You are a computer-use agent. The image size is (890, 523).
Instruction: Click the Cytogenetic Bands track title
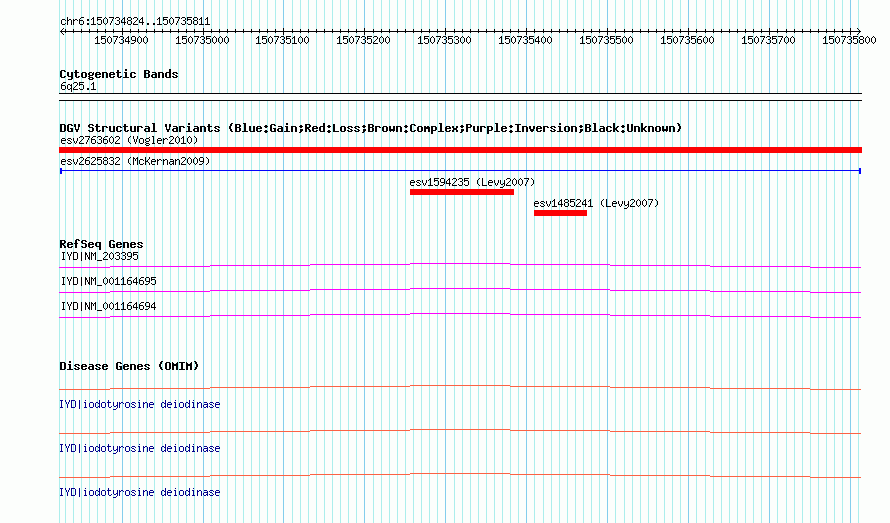pos(119,74)
